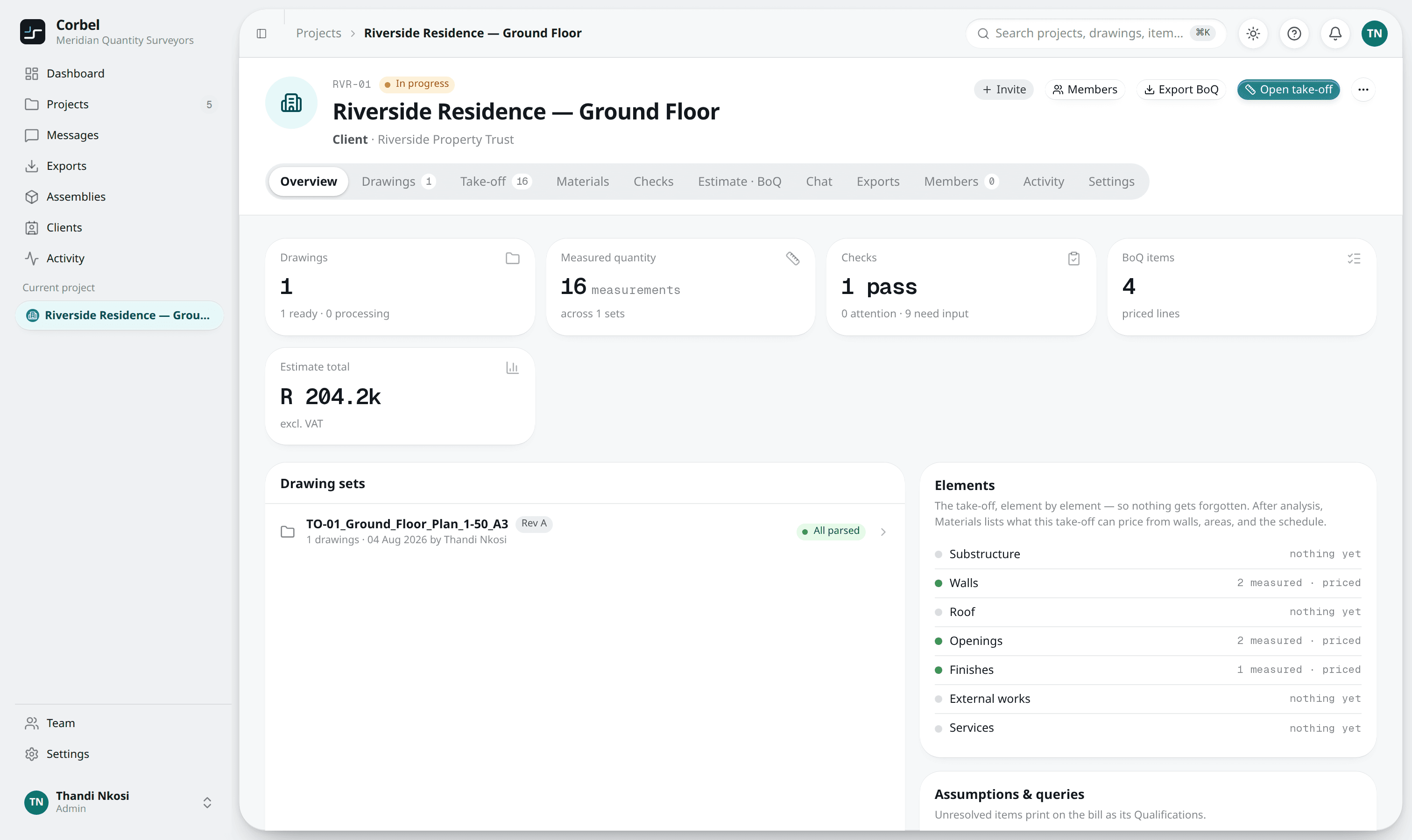Switch to Checks tab
This screenshot has height=840, width=1412.
[653, 182]
